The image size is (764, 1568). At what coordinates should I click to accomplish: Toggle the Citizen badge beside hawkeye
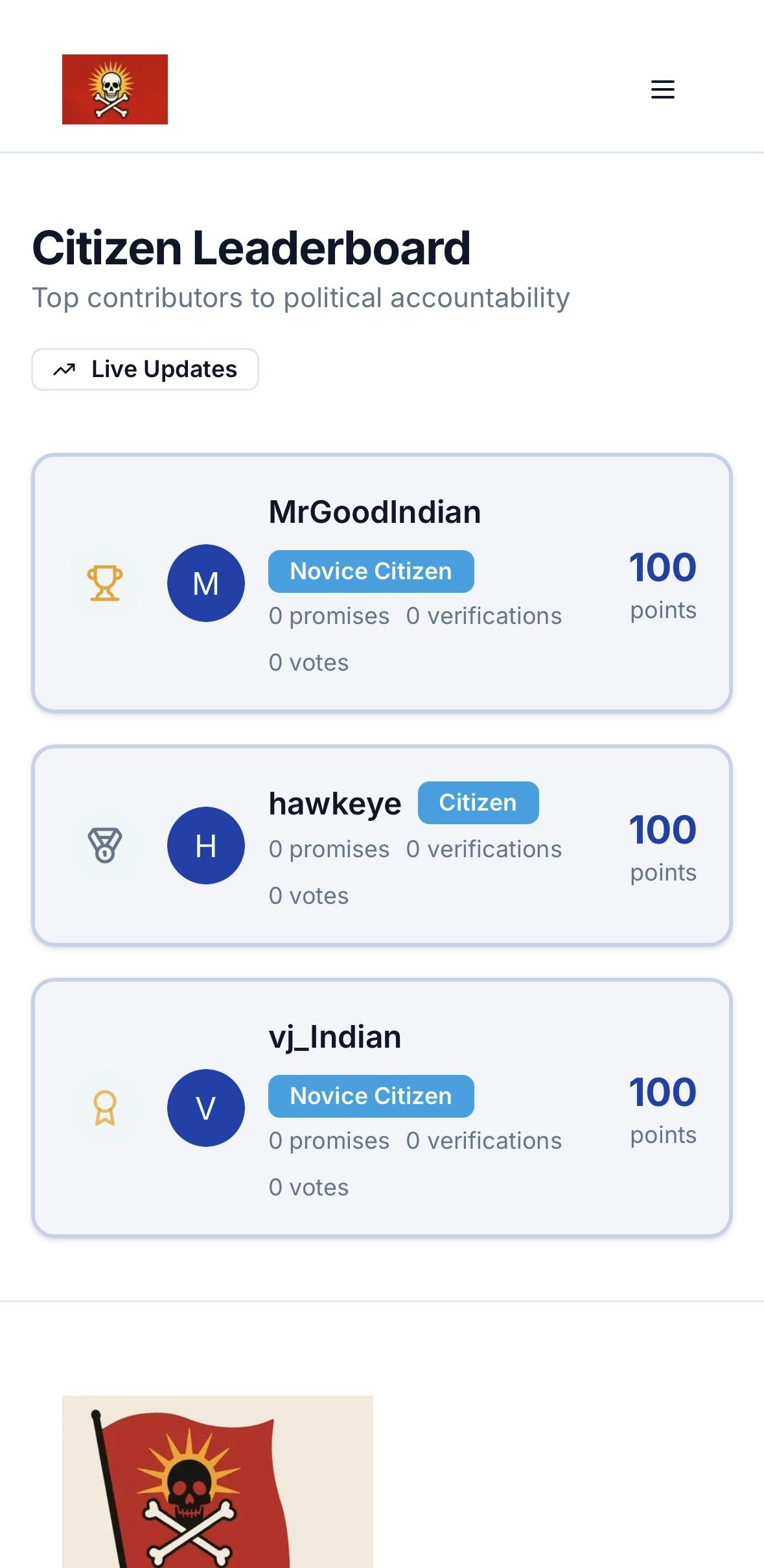tap(478, 803)
